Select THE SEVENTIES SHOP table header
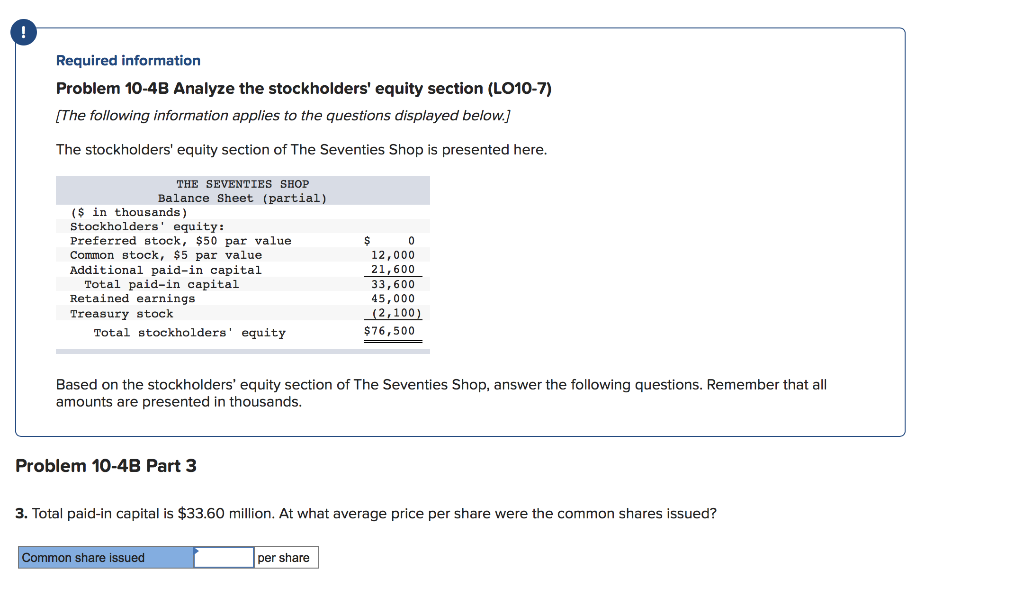 (x=242, y=183)
